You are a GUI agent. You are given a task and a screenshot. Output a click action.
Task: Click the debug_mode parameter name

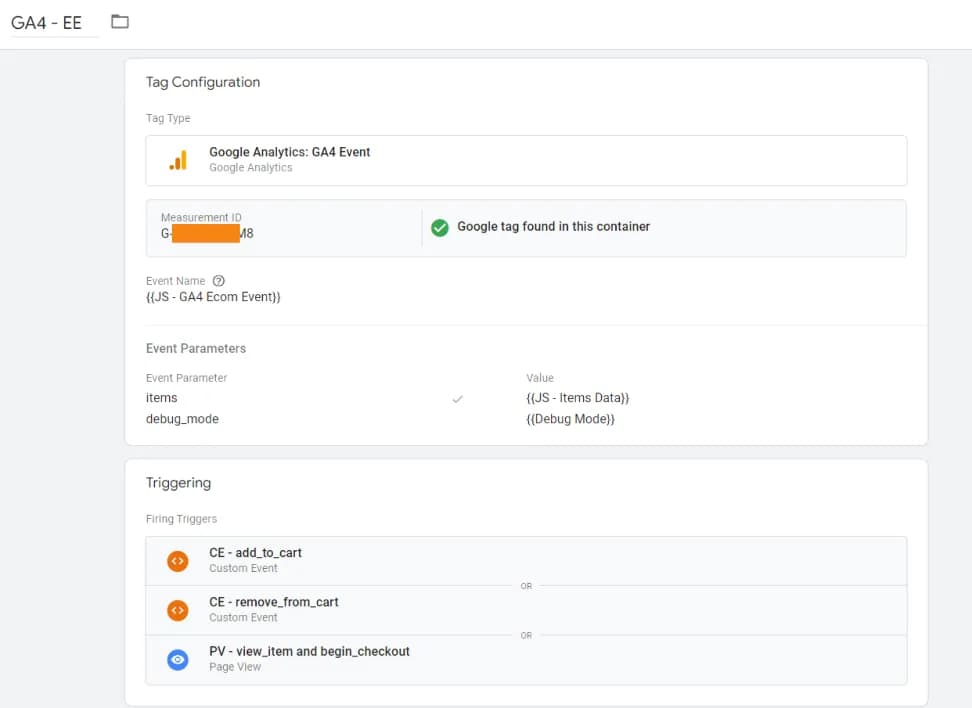[182, 419]
